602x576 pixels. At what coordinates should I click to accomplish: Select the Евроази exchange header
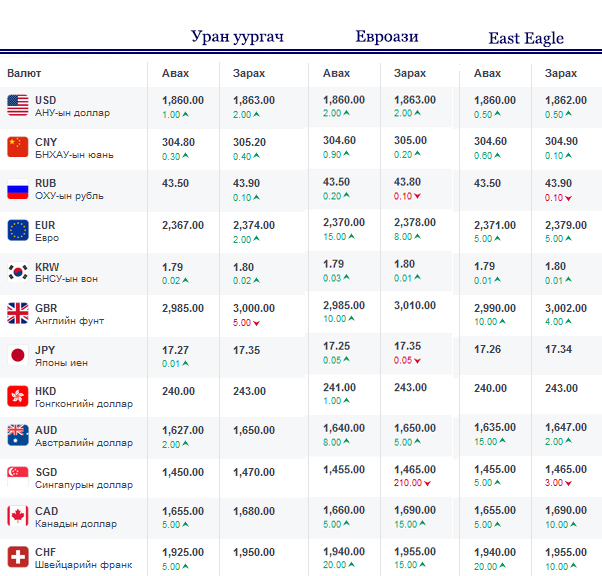tap(386, 37)
